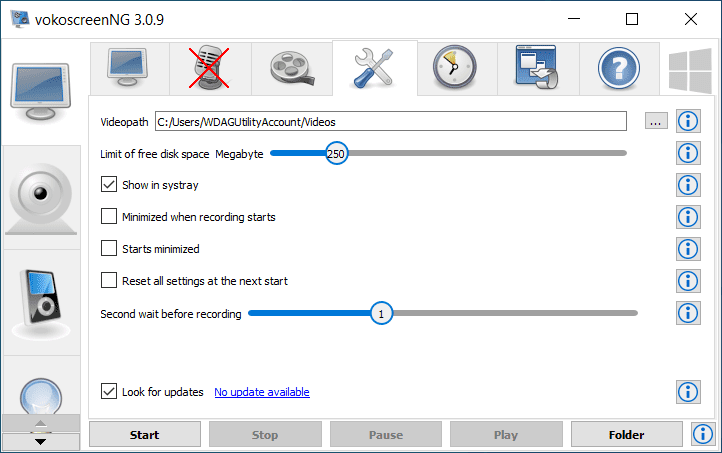Minimize the vokoscreenNG window
Image resolution: width=722 pixels, height=453 pixels.
click(574, 19)
